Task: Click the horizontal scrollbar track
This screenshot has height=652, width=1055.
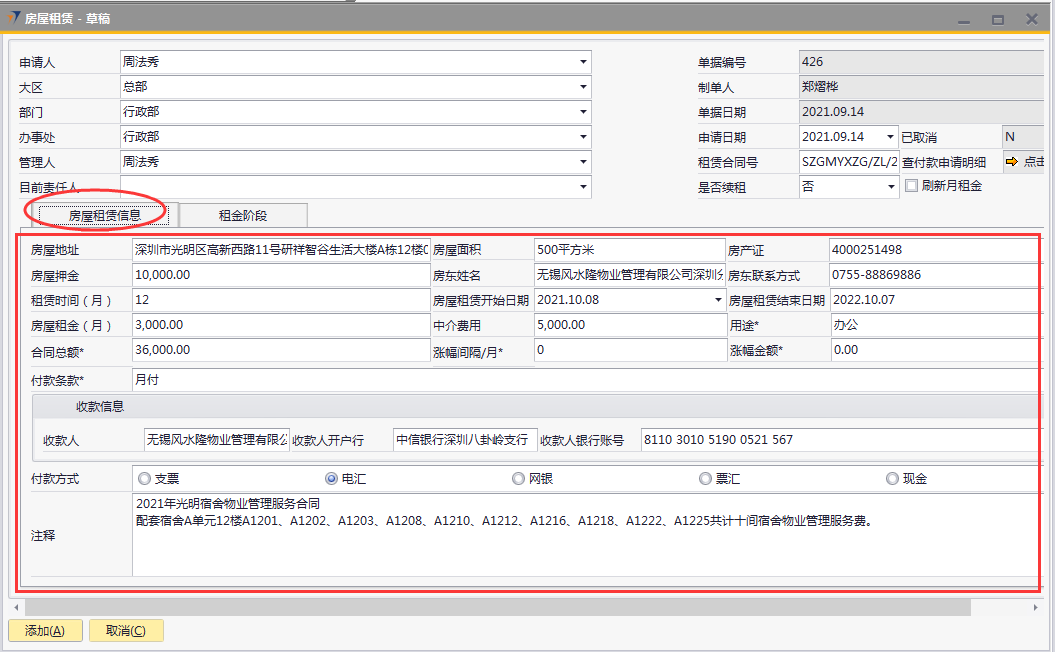Action: (x=500, y=607)
